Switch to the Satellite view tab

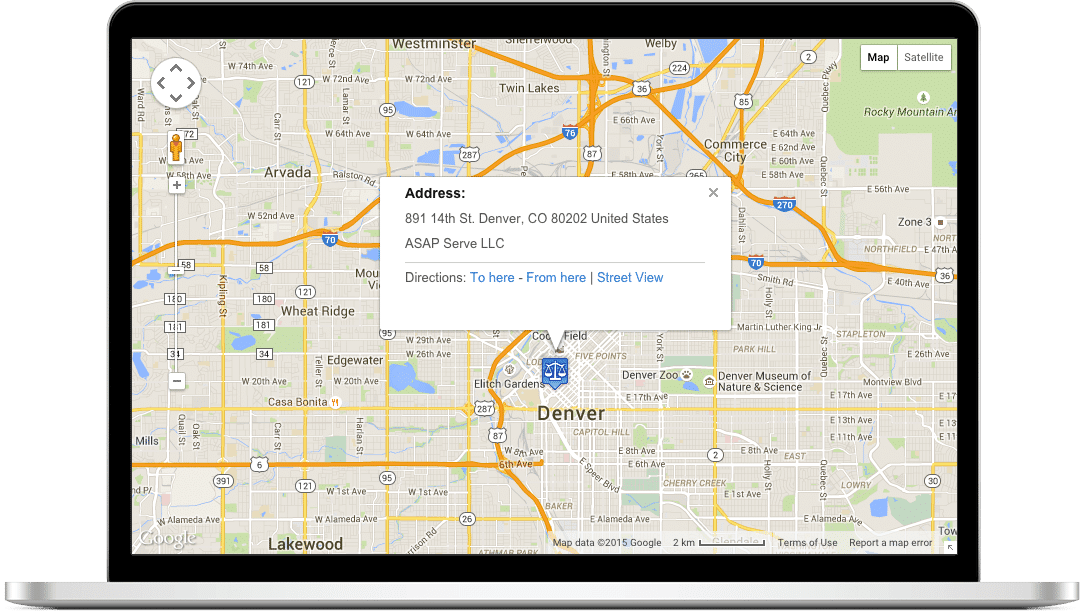[x=924, y=57]
